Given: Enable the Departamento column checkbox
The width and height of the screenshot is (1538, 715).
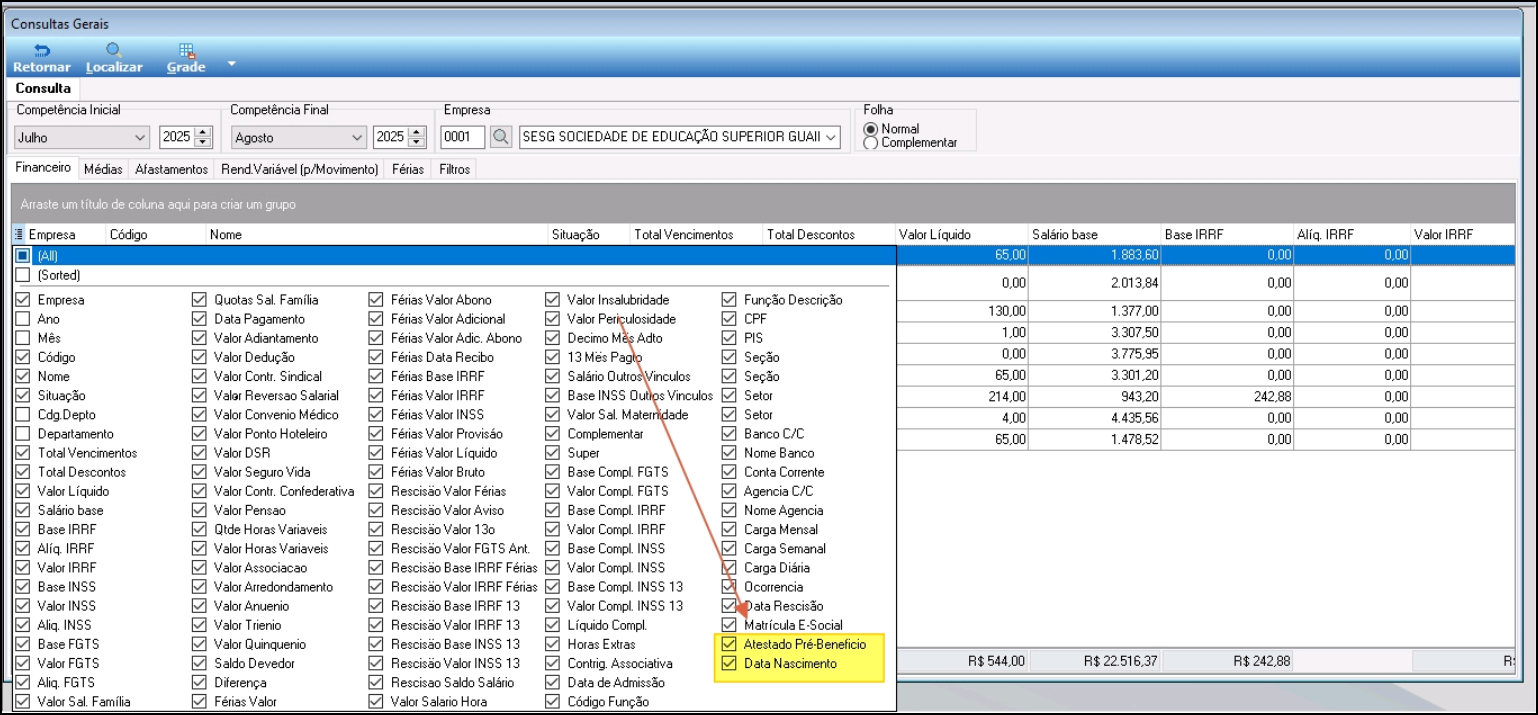Looking at the screenshot, I should [23, 434].
